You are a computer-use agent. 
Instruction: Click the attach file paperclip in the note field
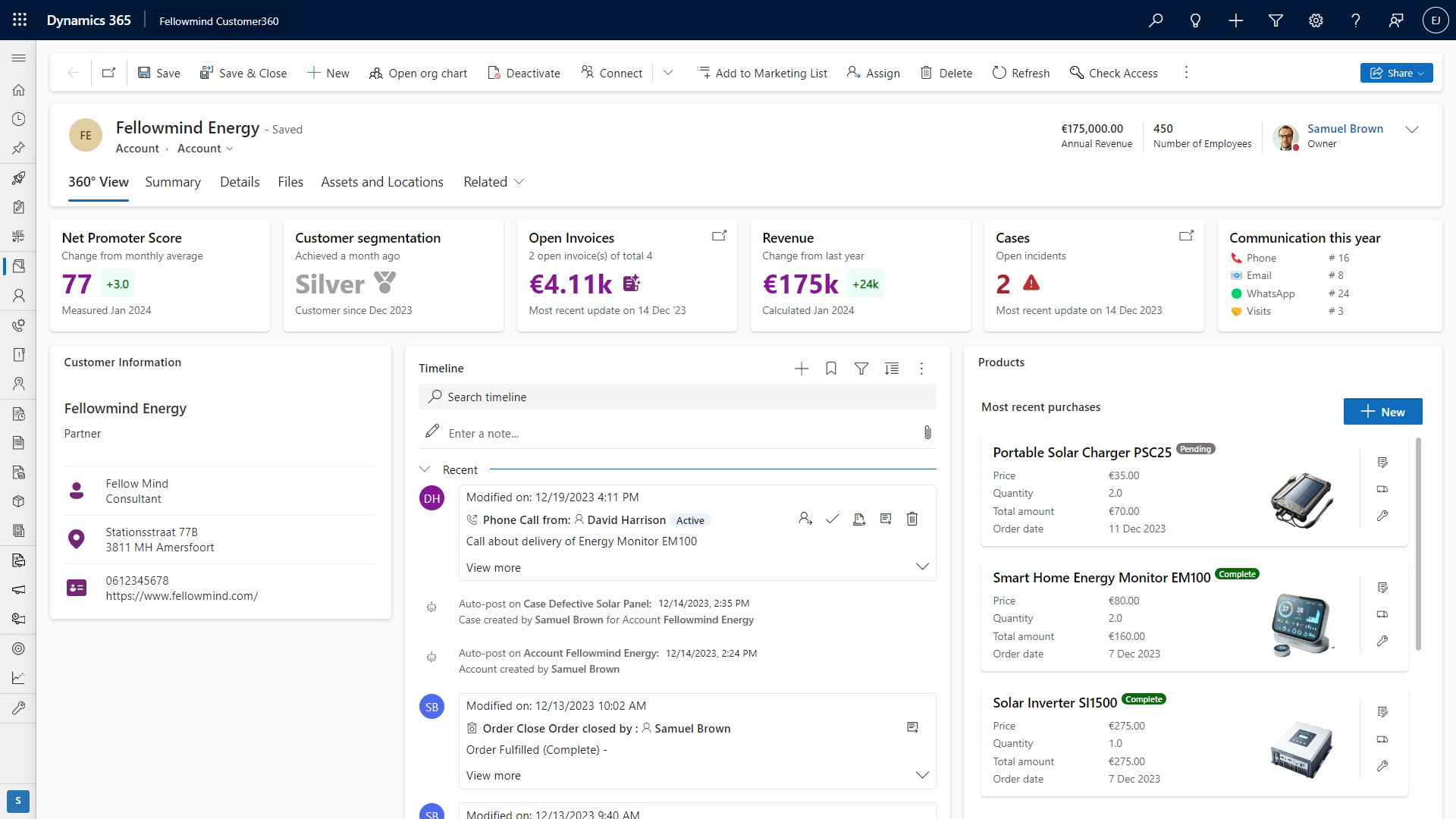click(x=927, y=433)
